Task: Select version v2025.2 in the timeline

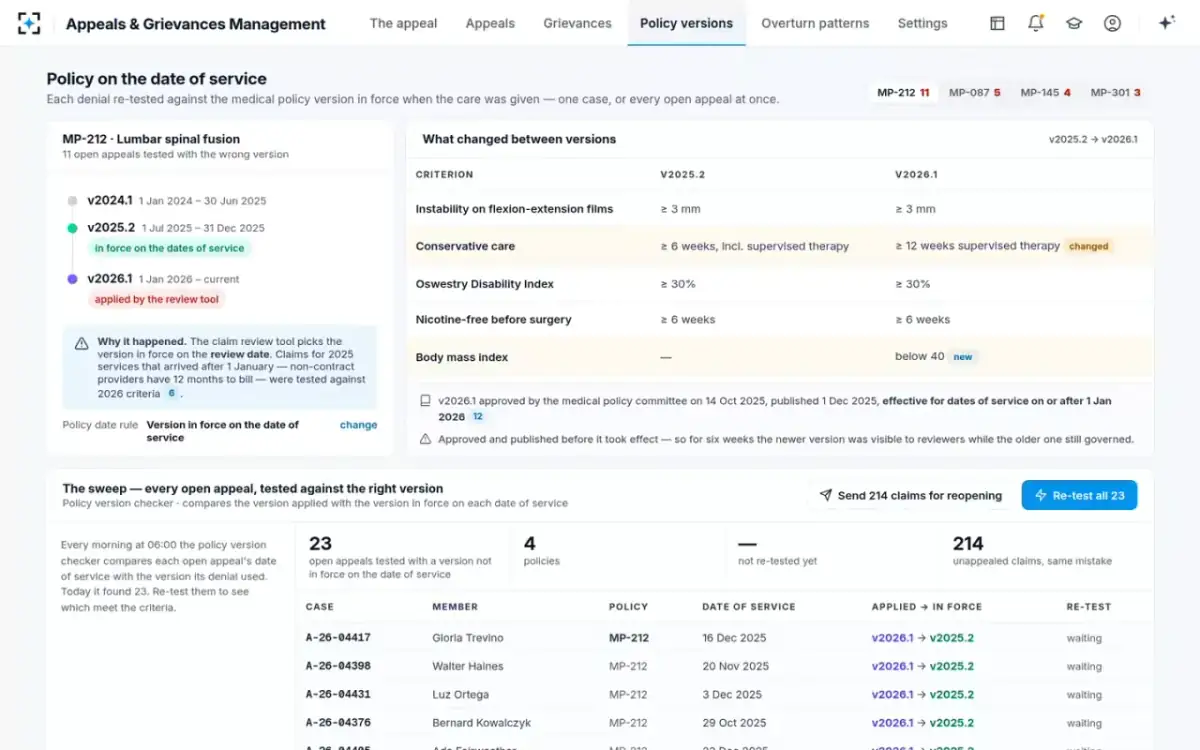Action: [x=111, y=228]
